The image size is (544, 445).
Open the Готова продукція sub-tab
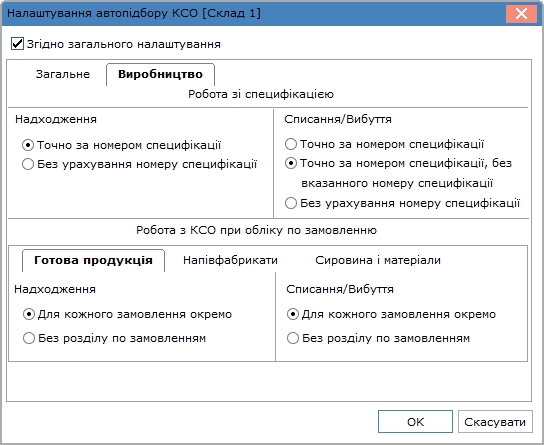pyautogui.click(x=93, y=260)
